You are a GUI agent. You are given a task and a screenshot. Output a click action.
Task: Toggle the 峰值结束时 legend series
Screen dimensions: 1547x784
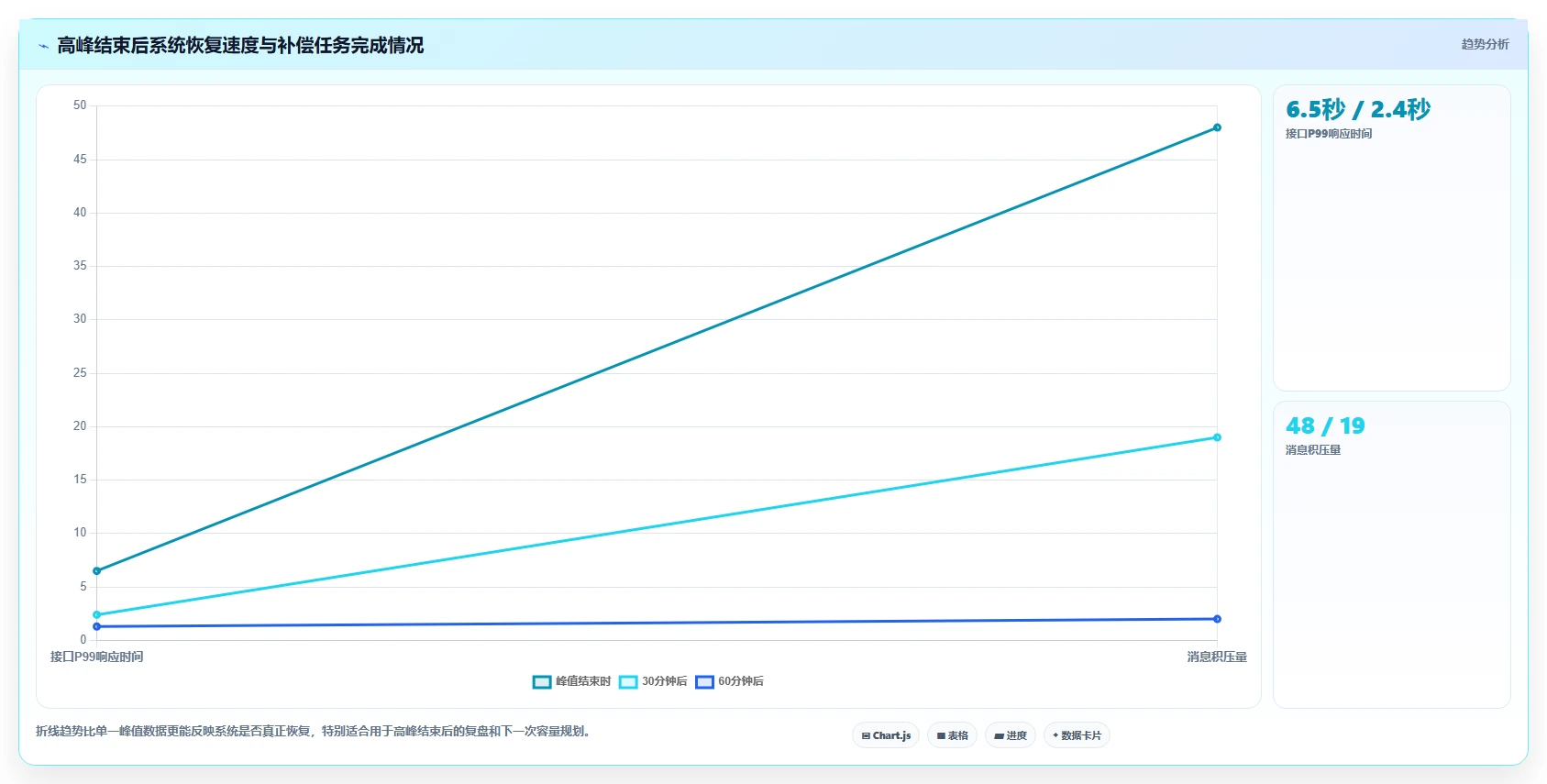(571, 681)
